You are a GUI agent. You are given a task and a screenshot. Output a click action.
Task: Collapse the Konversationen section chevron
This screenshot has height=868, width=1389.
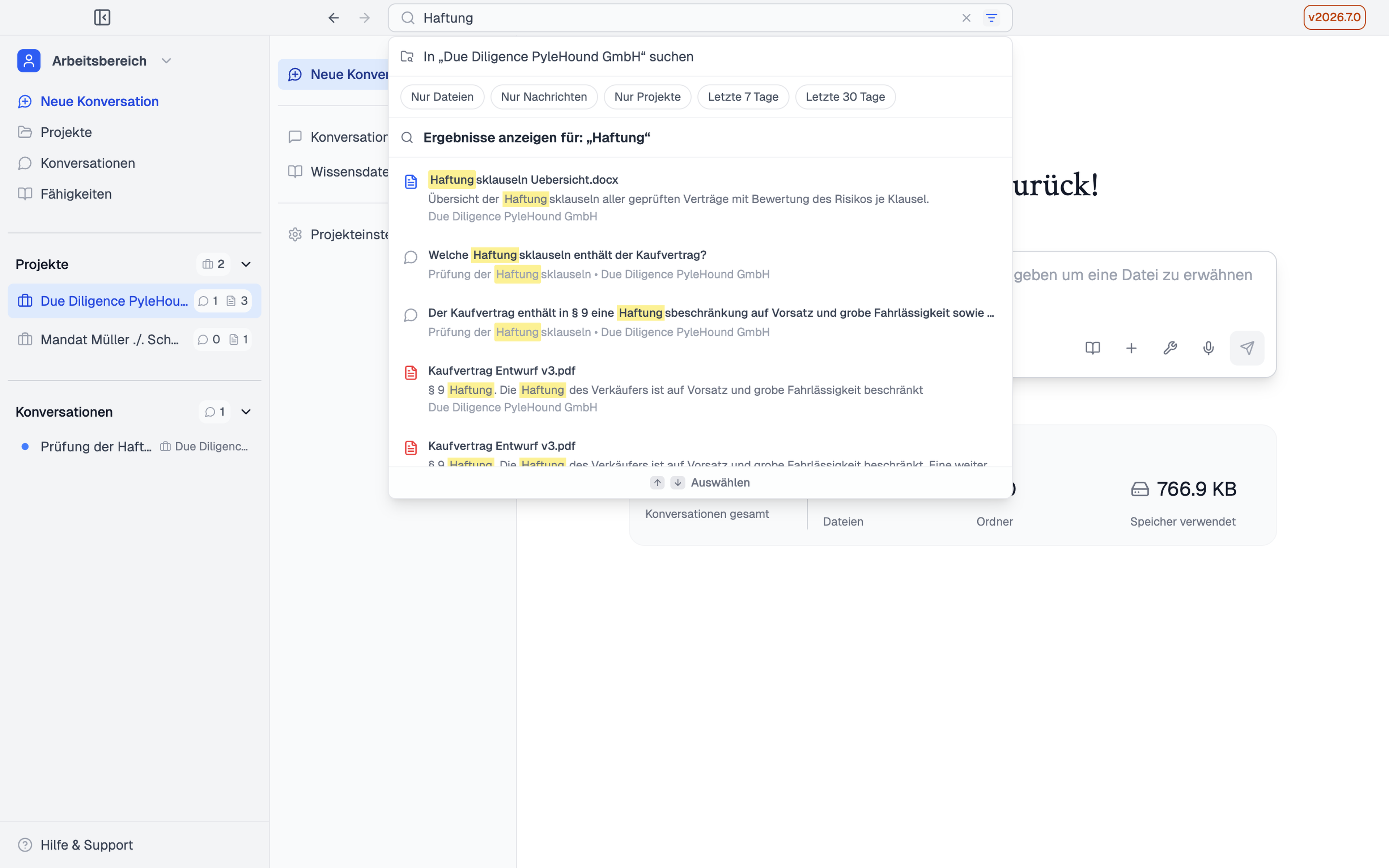click(246, 412)
